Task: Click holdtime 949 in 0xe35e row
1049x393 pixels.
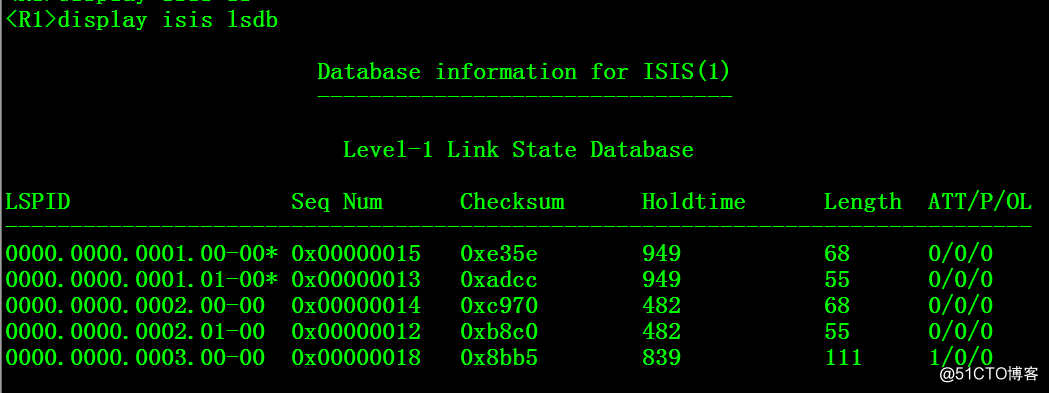Action: click(662, 254)
